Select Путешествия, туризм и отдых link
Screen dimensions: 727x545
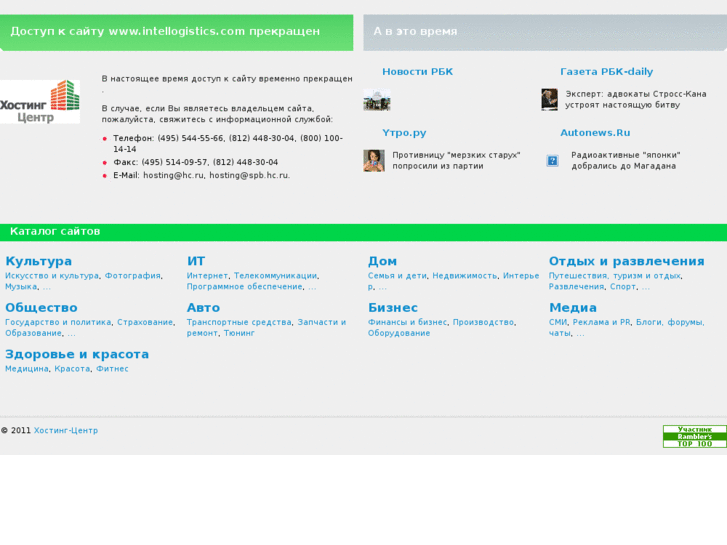point(615,276)
